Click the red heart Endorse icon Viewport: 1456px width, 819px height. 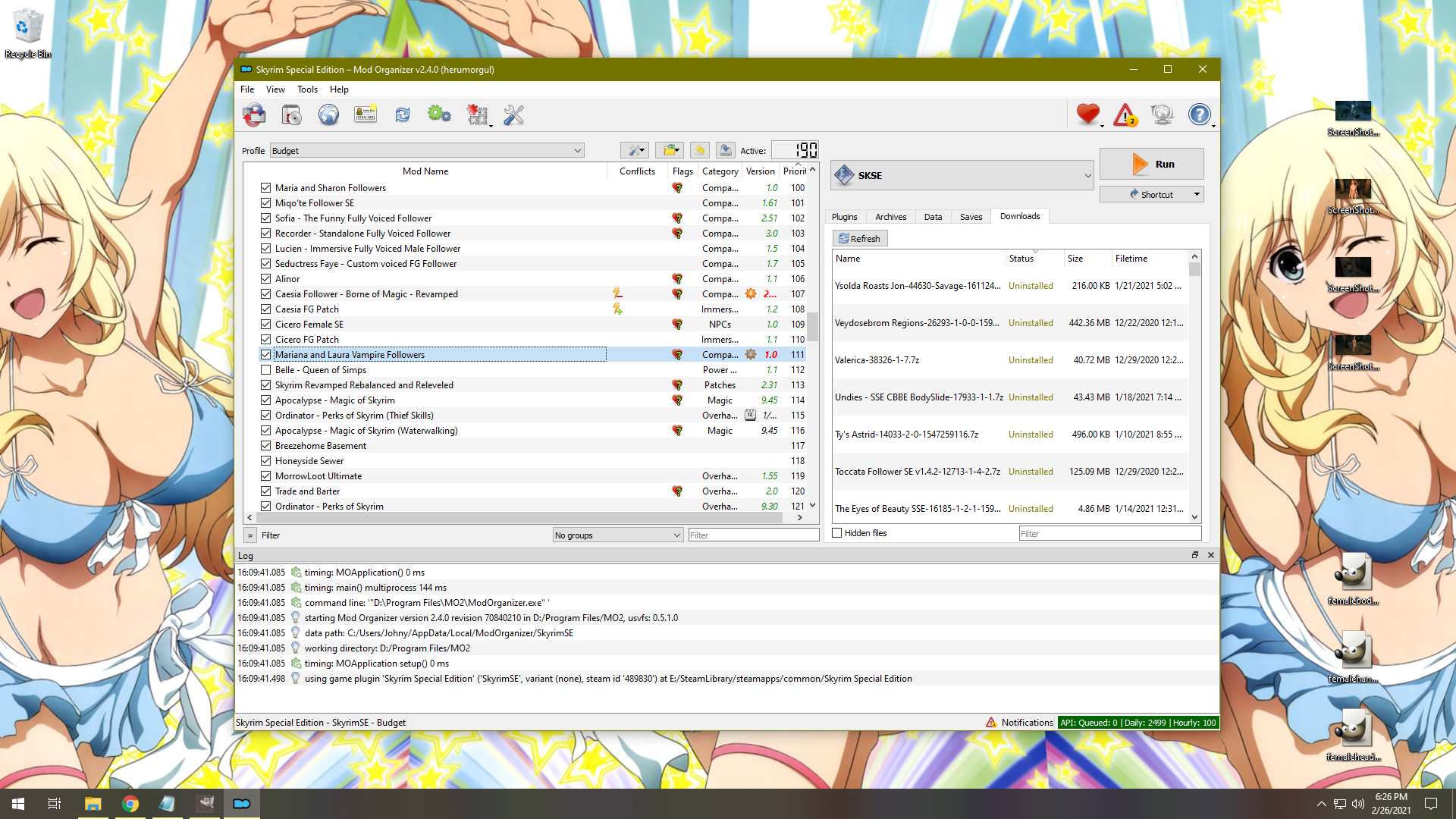coord(1088,115)
